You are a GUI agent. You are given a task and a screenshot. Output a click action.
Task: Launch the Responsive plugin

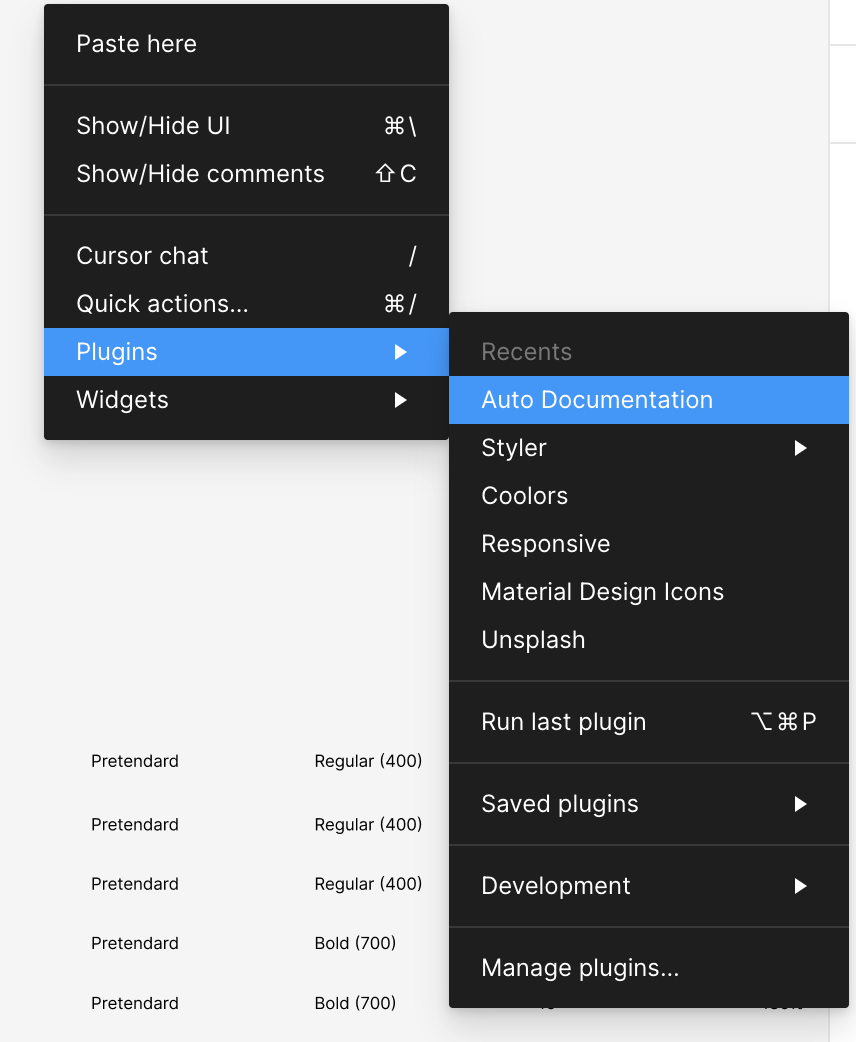pos(546,544)
